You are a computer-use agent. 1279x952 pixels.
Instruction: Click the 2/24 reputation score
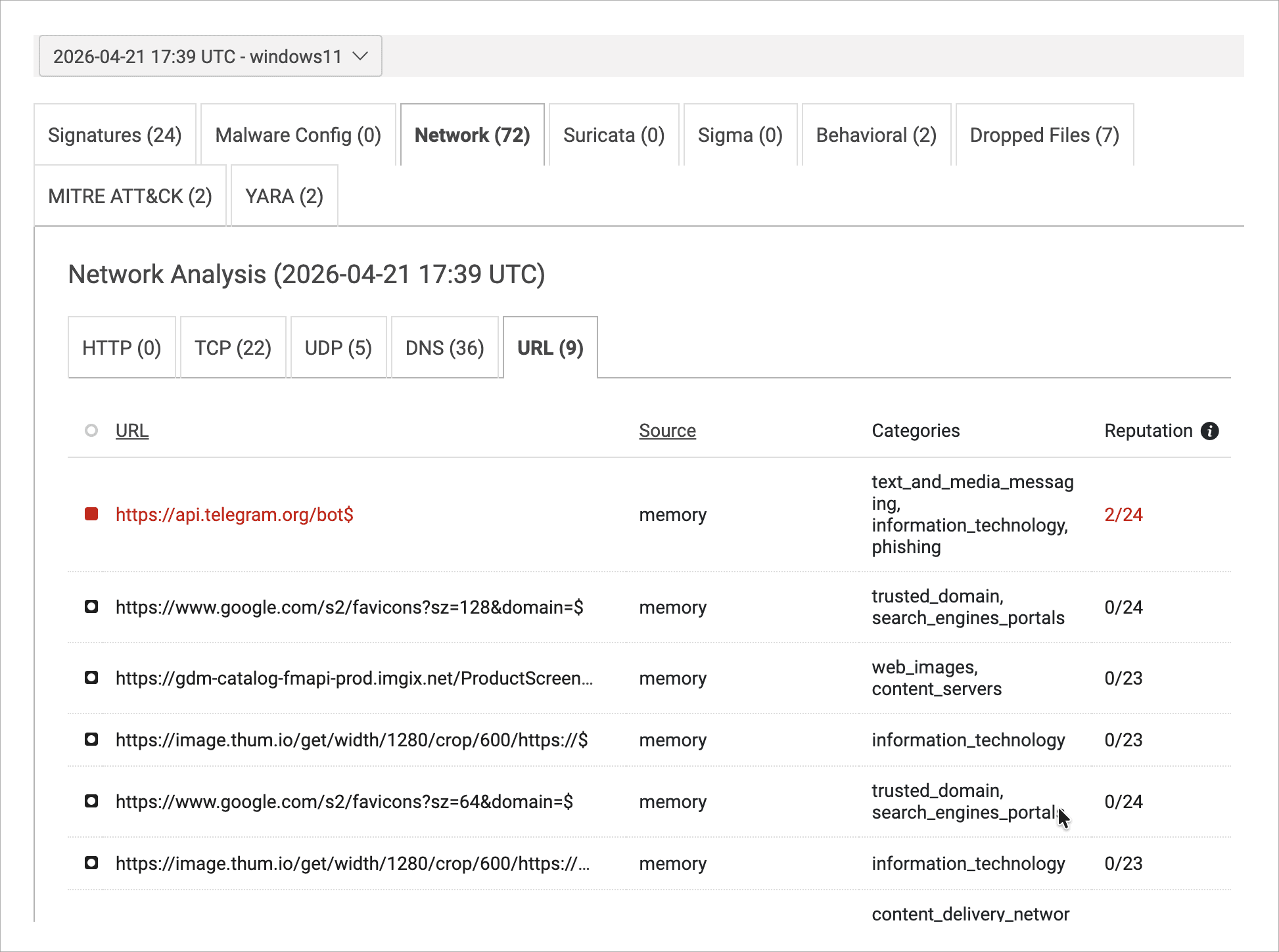coord(1123,514)
